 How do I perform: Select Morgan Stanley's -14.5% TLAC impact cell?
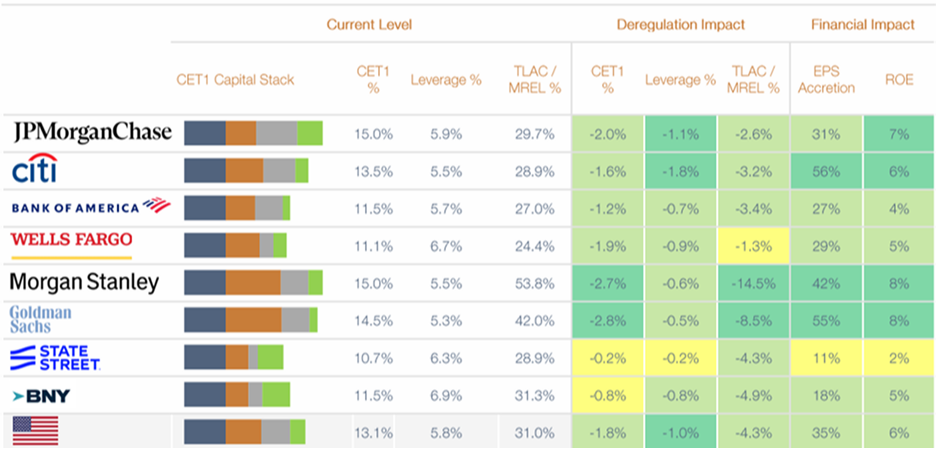click(x=752, y=283)
